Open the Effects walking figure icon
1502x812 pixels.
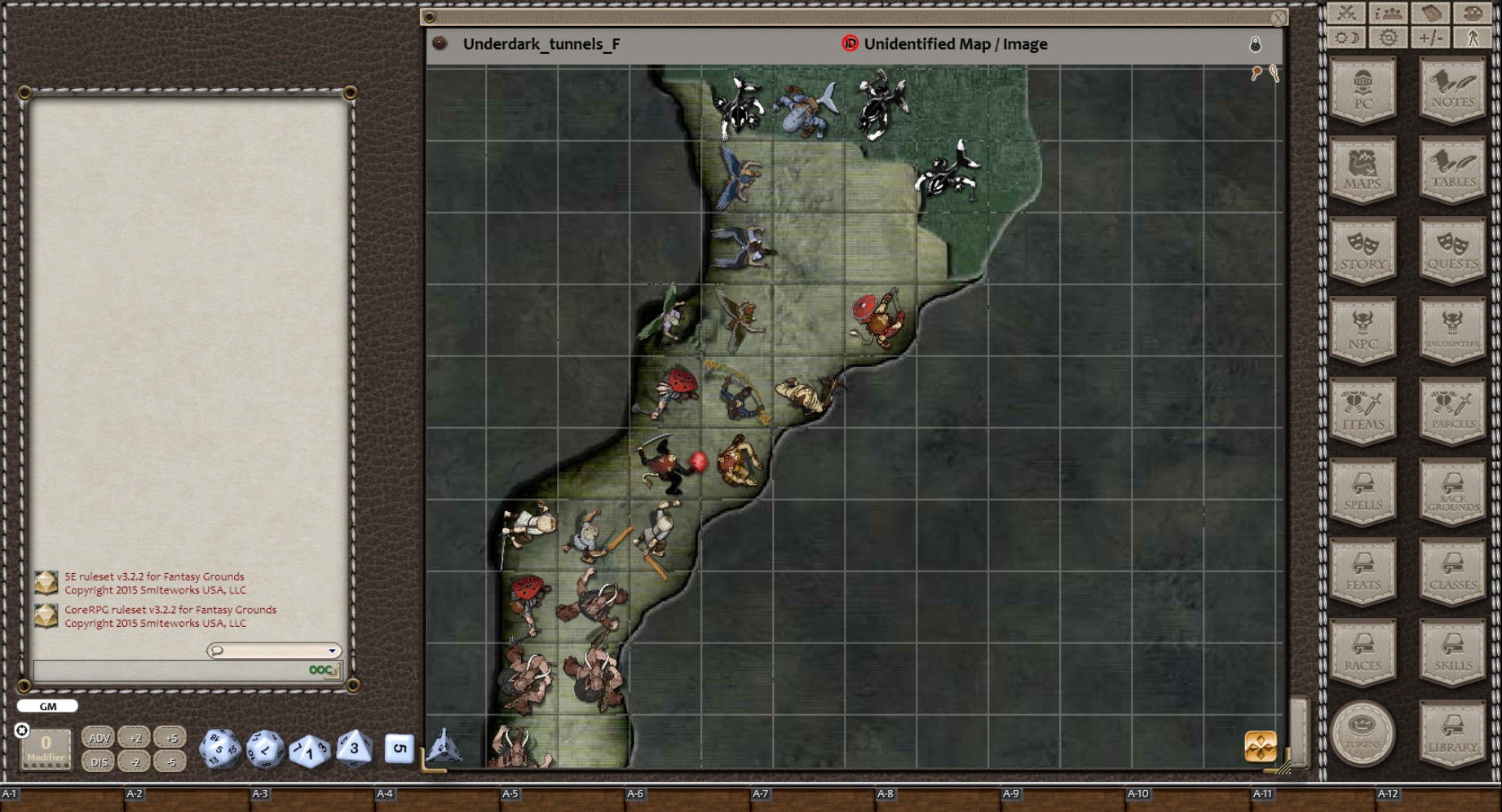click(1473, 38)
